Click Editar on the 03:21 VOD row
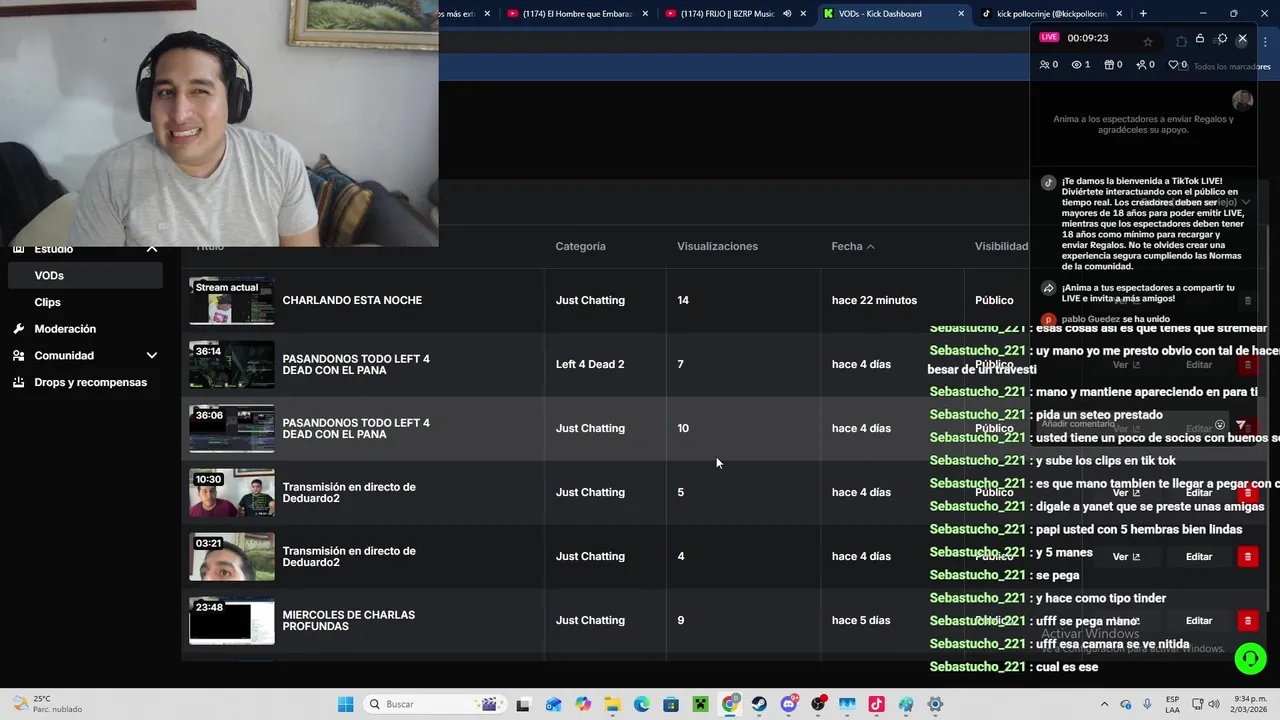 pos(1198,556)
